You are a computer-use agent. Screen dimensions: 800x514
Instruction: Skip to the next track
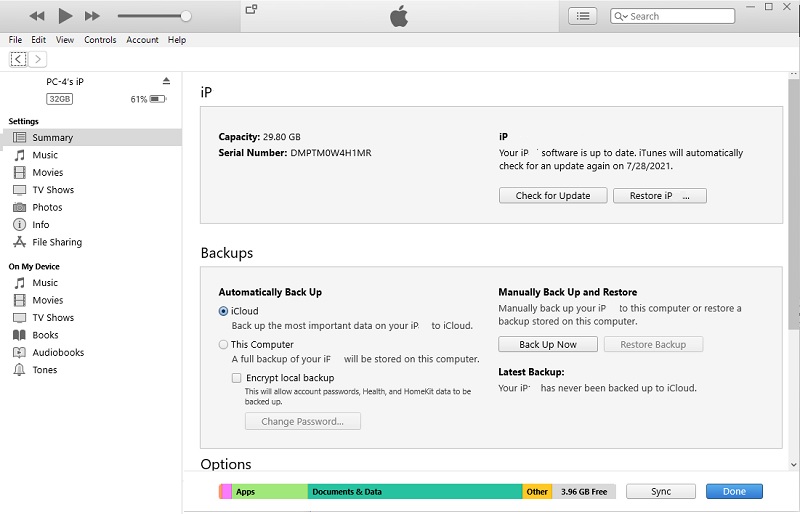[92, 16]
